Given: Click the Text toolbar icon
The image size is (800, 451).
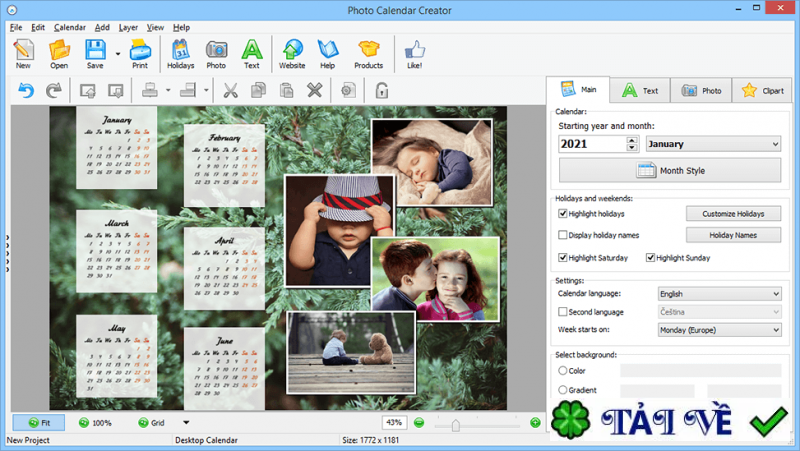Looking at the screenshot, I should tap(252, 52).
